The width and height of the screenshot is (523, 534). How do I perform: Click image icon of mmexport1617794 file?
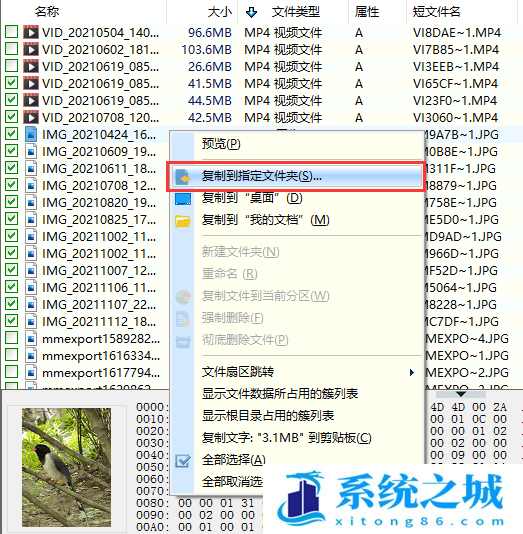tap(31, 373)
